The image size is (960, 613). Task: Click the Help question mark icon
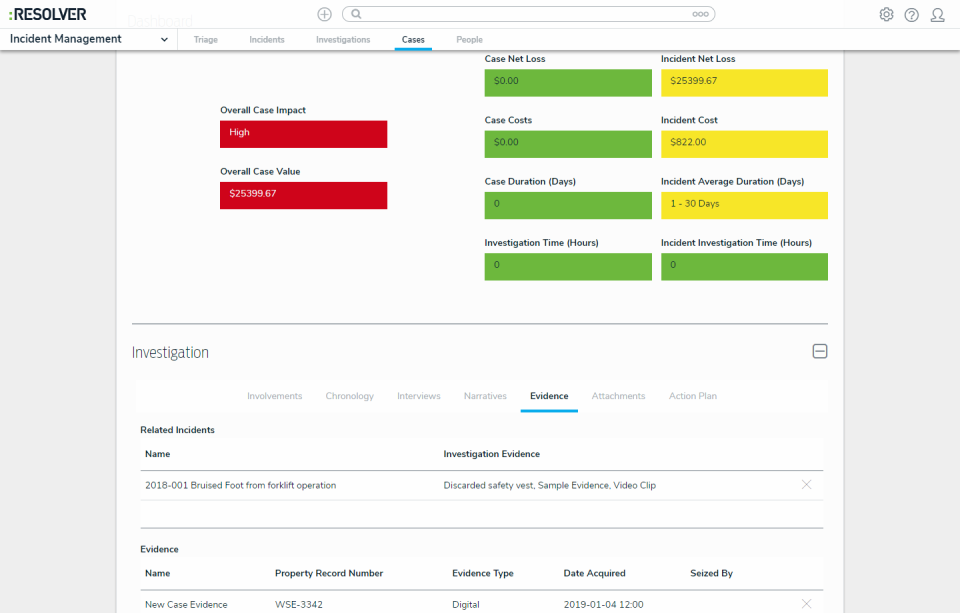point(911,14)
